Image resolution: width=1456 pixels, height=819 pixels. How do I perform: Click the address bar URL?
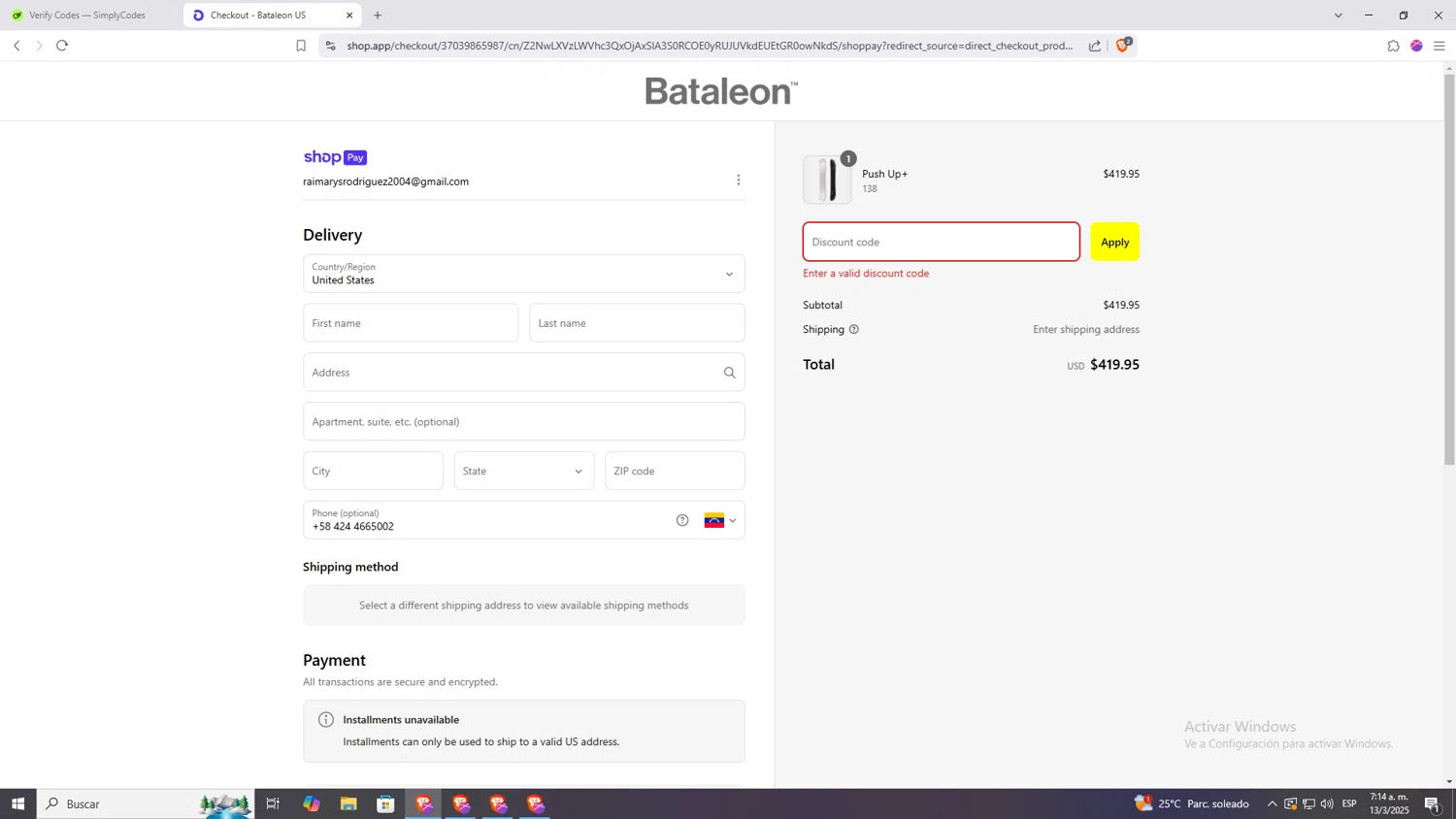point(710,46)
